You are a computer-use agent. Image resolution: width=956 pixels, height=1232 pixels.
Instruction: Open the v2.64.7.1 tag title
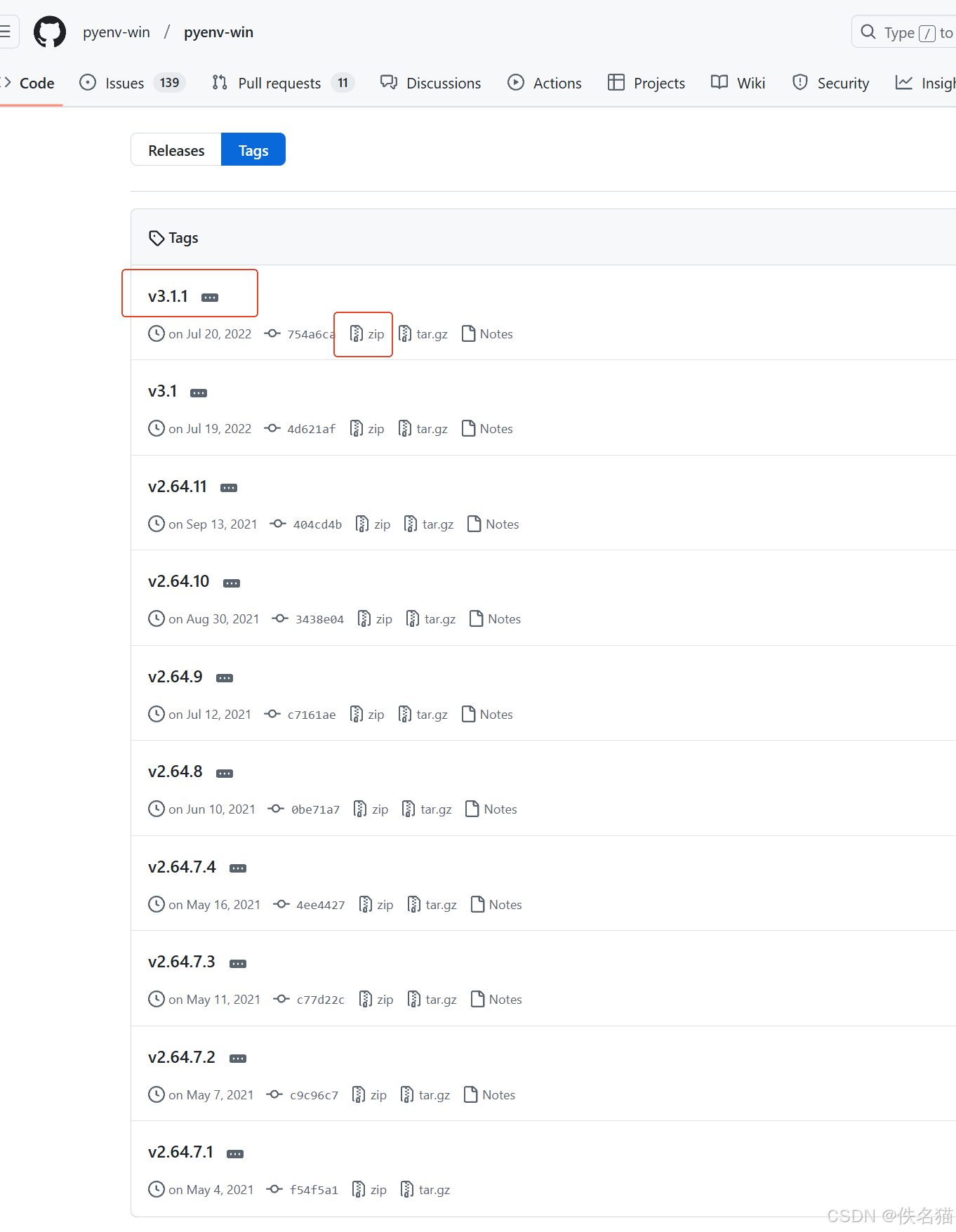pyautogui.click(x=180, y=1152)
